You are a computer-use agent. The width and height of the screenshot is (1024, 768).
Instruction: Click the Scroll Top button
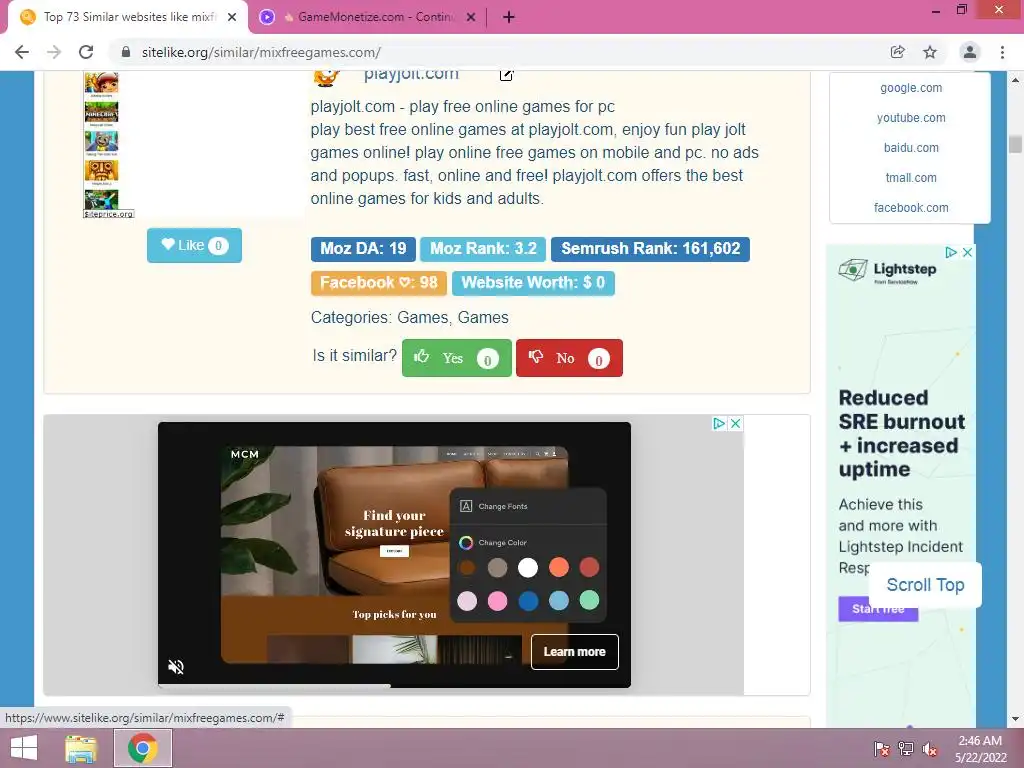(x=925, y=584)
